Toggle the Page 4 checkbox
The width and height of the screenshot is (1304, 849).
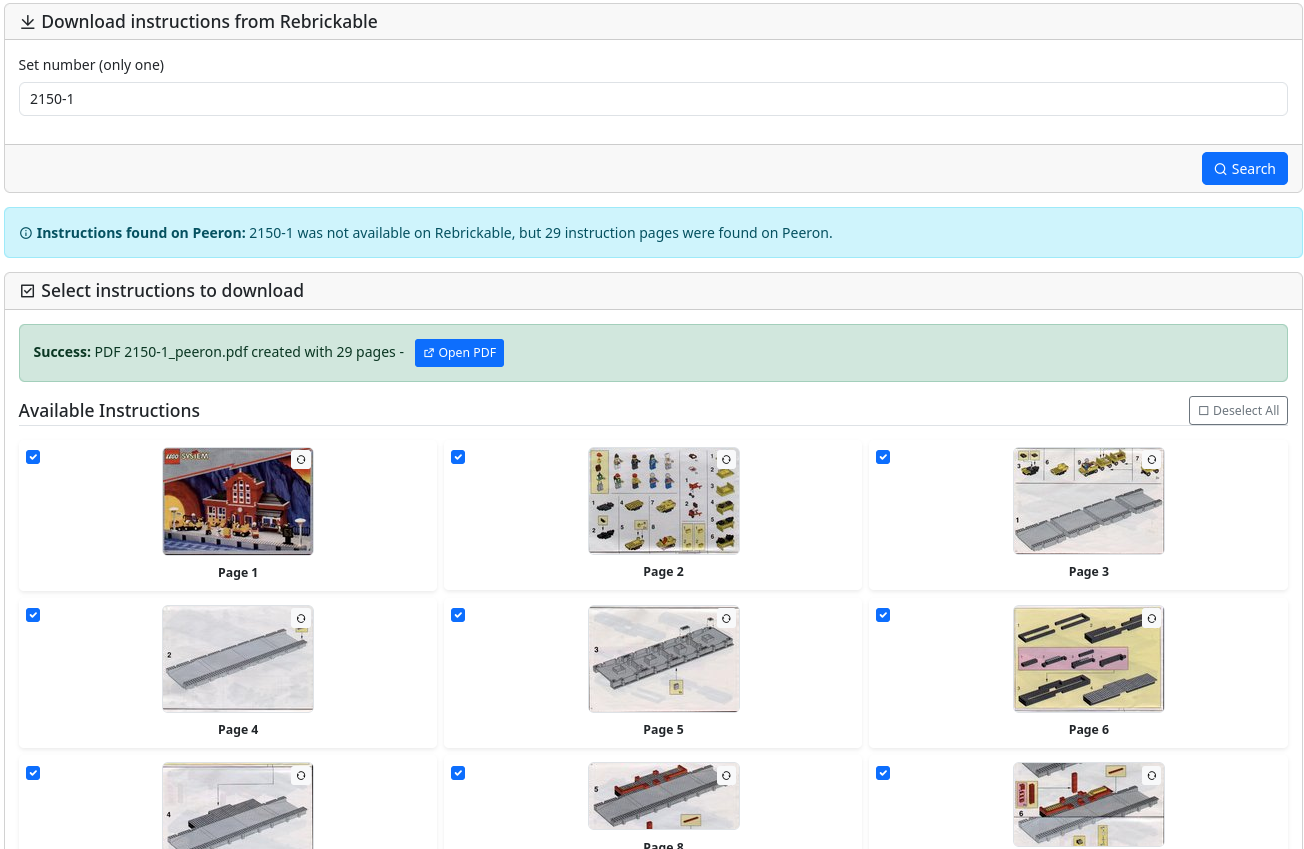pos(33,615)
